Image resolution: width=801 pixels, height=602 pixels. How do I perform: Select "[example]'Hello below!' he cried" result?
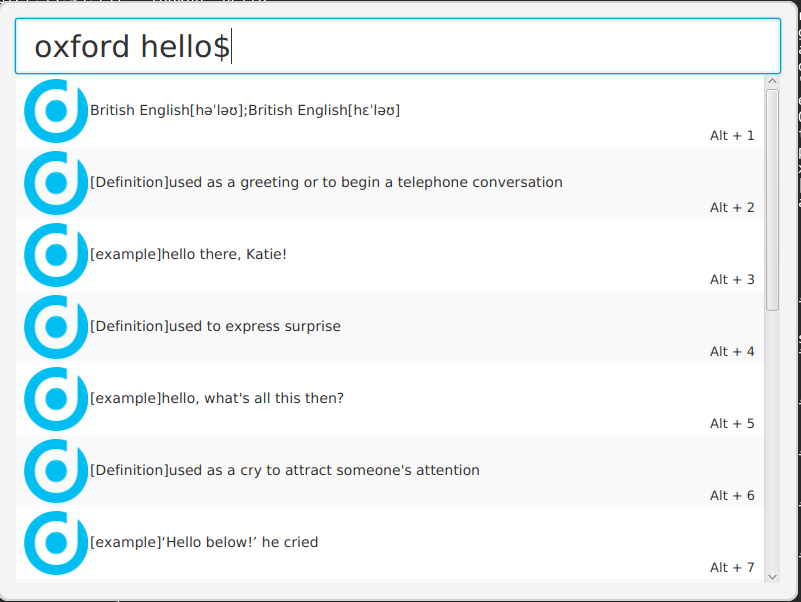click(x=390, y=543)
